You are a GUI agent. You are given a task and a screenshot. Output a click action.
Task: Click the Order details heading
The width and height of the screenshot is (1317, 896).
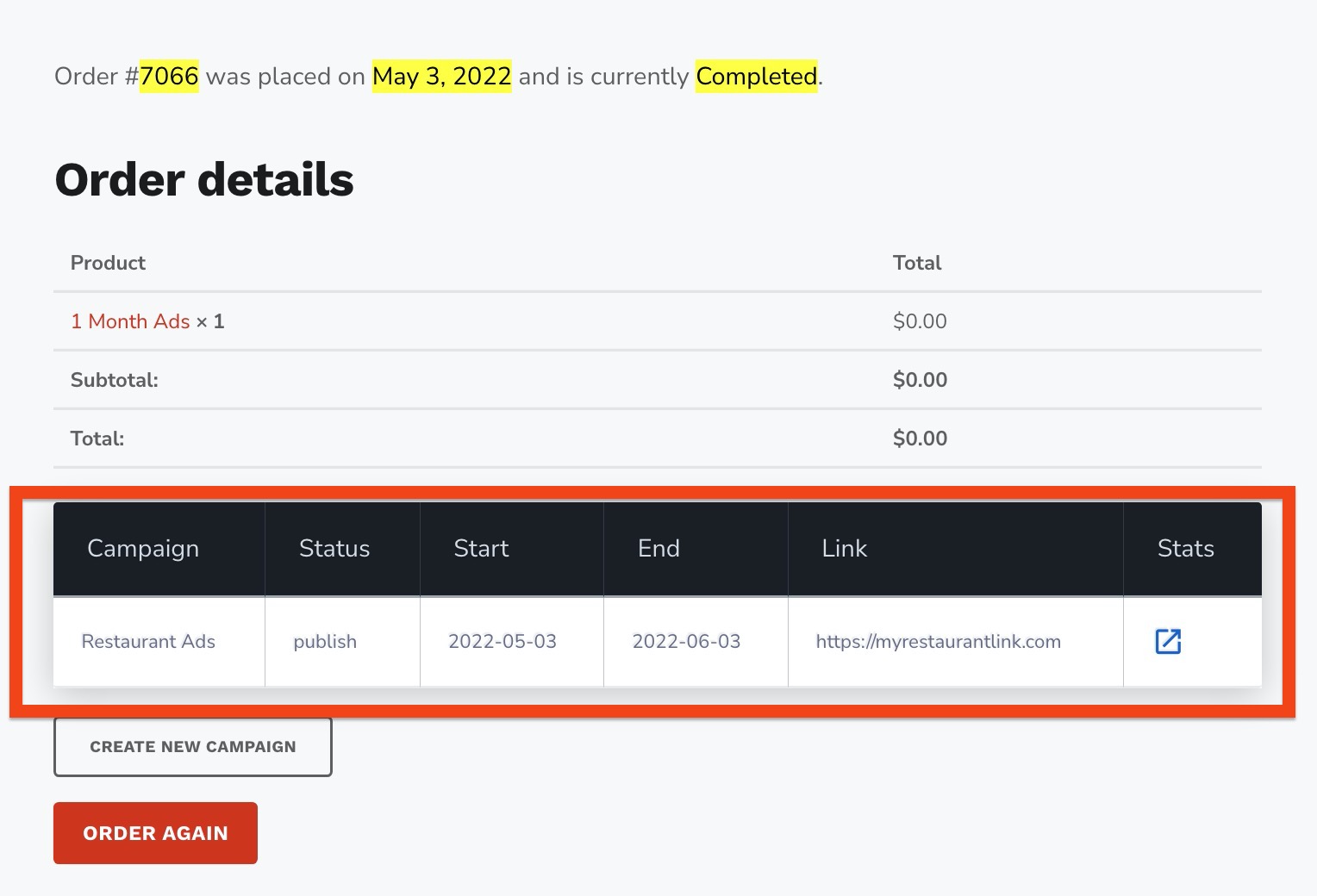pos(204,179)
